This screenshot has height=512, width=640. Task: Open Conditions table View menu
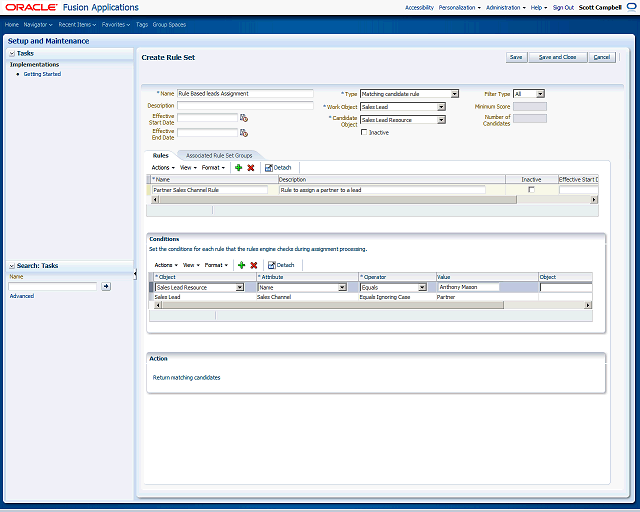(x=191, y=265)
